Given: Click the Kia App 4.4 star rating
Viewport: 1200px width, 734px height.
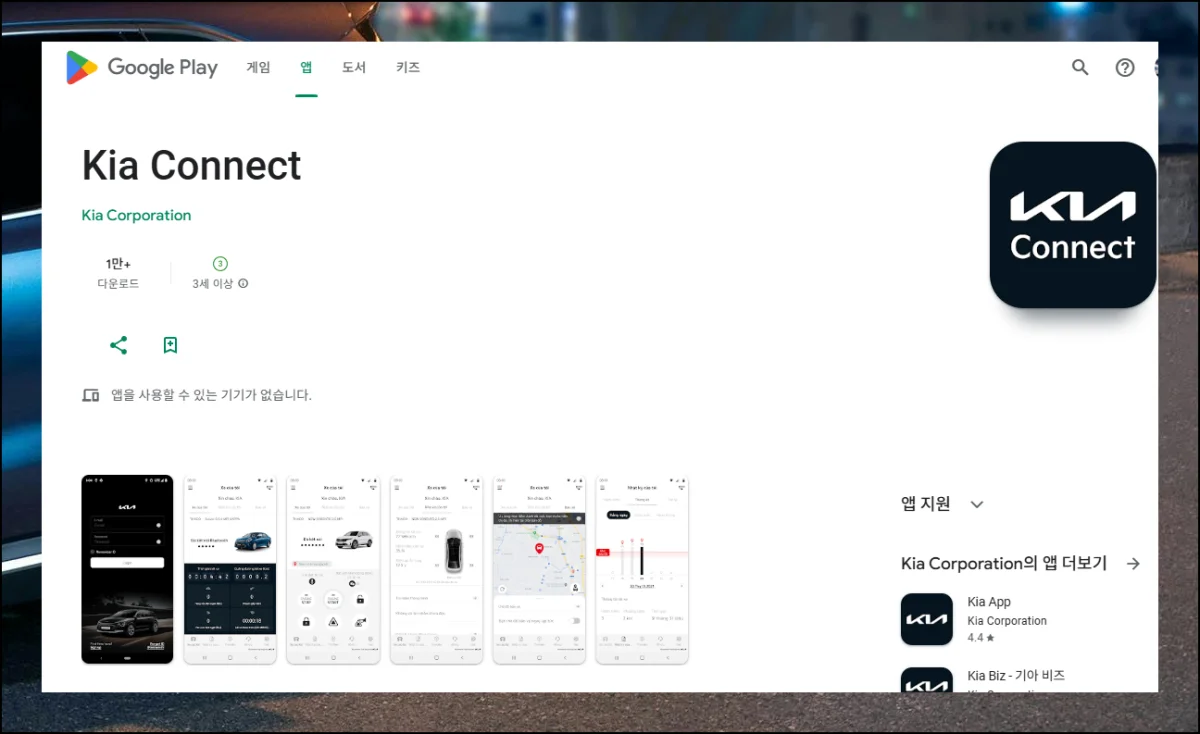Looking at the screenshot, I should pos(981,637).
